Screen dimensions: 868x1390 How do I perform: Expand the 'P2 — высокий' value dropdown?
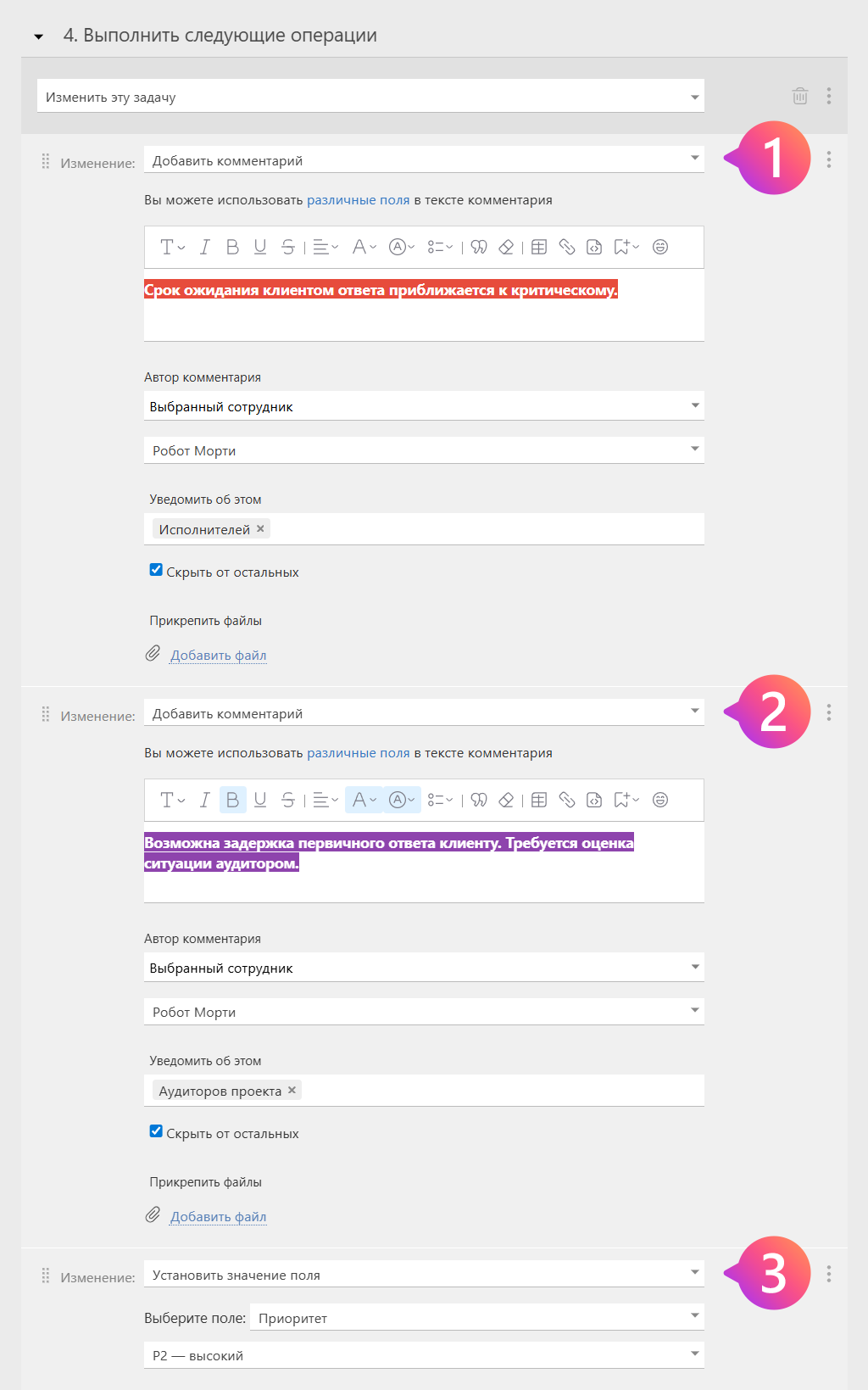coord(424,1354)
